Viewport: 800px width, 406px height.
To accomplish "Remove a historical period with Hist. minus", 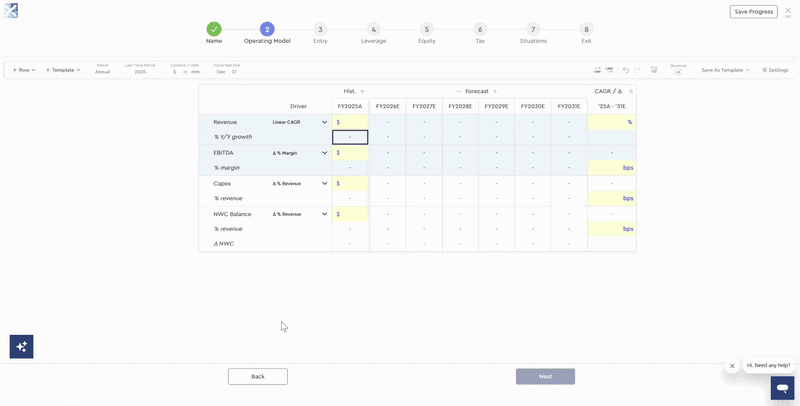I will (337, 91).
